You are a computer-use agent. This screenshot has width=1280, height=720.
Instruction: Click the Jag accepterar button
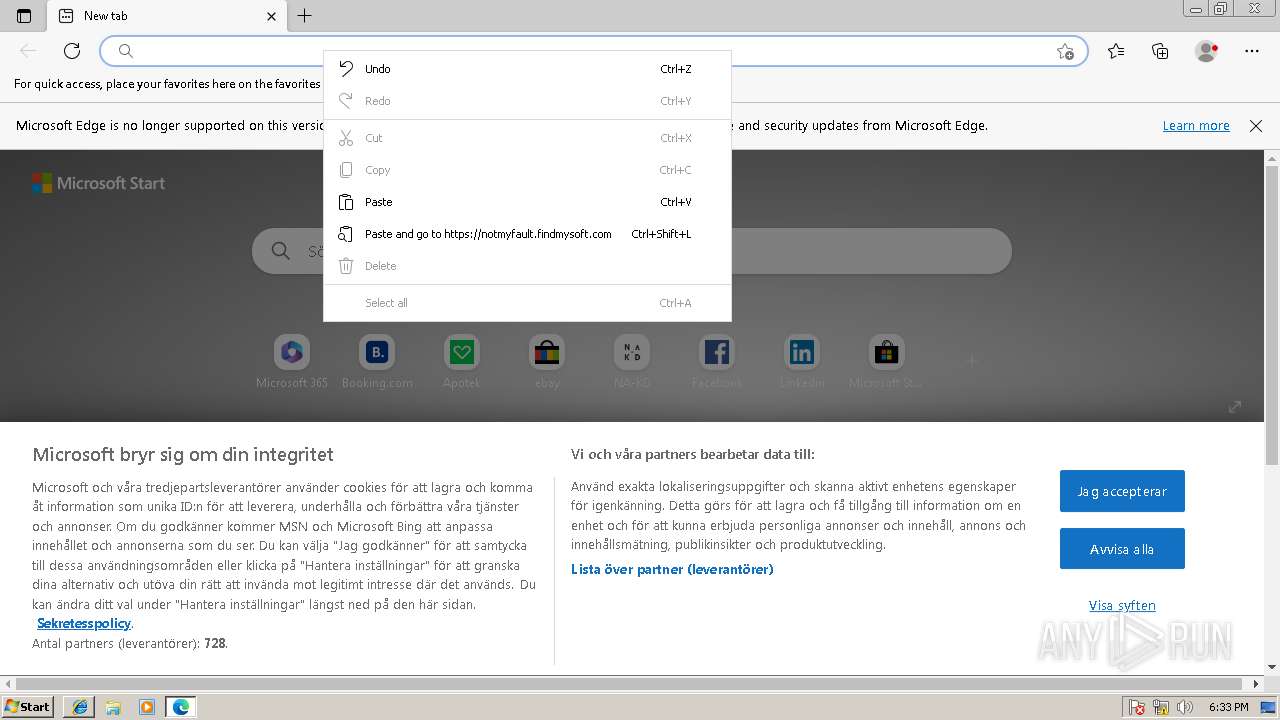1122,491
